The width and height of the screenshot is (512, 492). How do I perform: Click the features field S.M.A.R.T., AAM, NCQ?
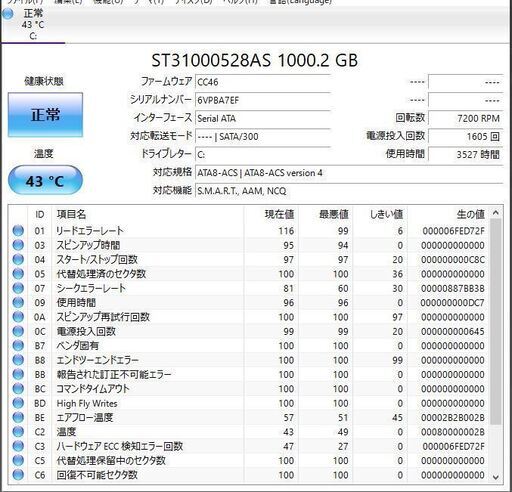pos(349,191)
